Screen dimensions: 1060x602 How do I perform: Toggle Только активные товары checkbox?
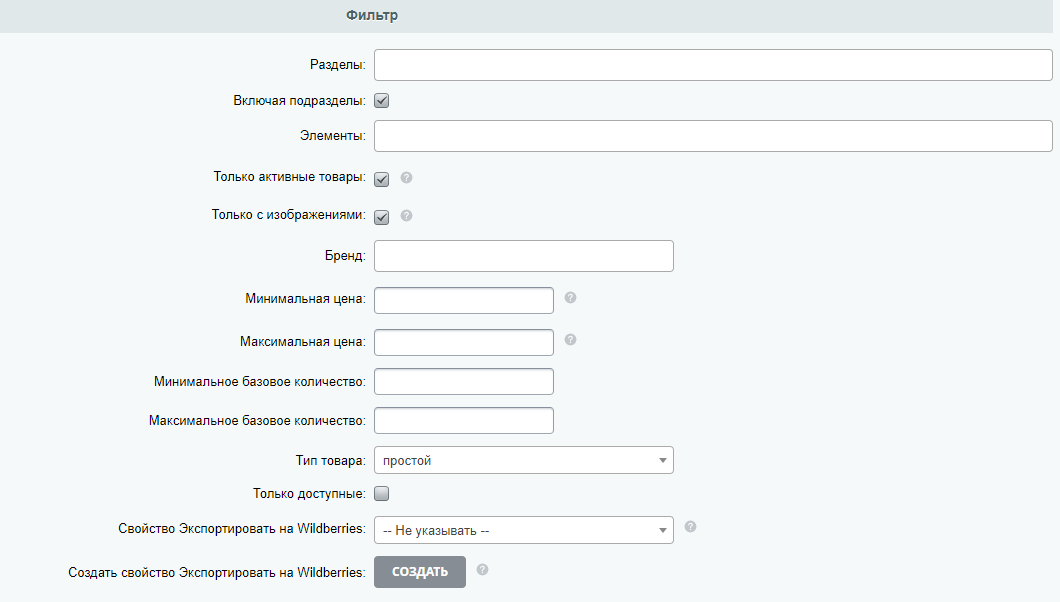382,179
